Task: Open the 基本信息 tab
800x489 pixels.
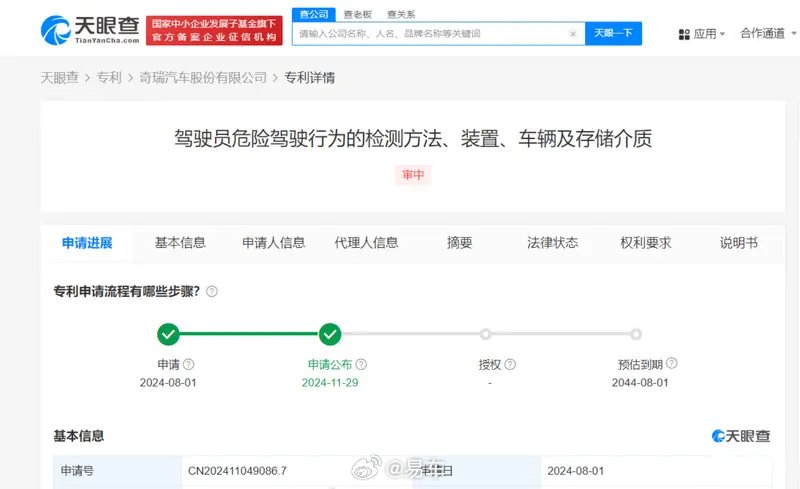Action: click(x=180, y=243)
